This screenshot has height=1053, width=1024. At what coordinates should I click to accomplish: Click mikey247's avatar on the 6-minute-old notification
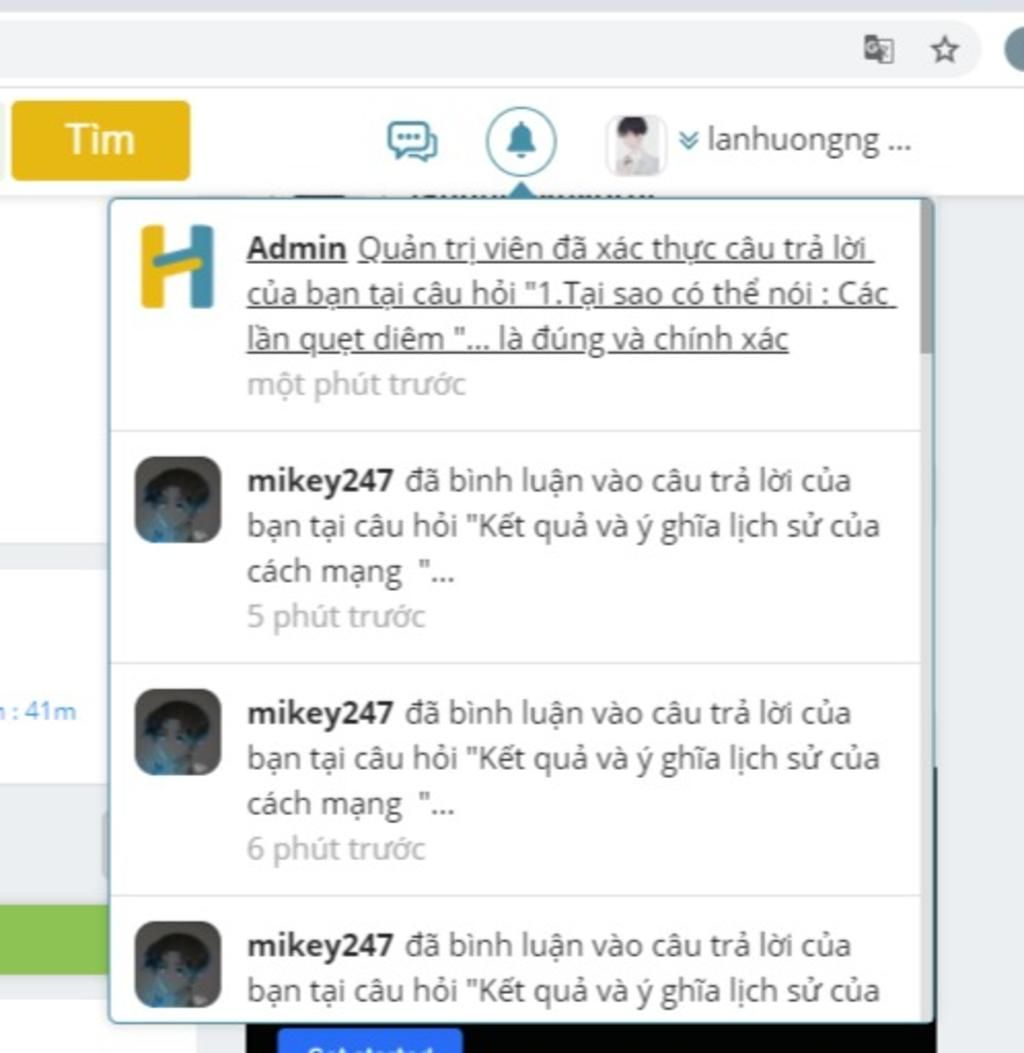tap(178, 733)
